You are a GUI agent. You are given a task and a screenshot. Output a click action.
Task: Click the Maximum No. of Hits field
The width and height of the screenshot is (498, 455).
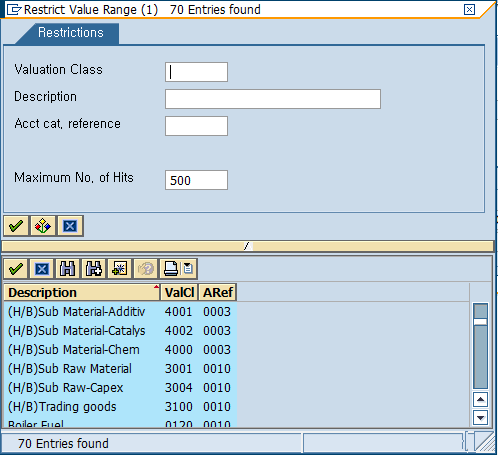[x=196, y=180]
